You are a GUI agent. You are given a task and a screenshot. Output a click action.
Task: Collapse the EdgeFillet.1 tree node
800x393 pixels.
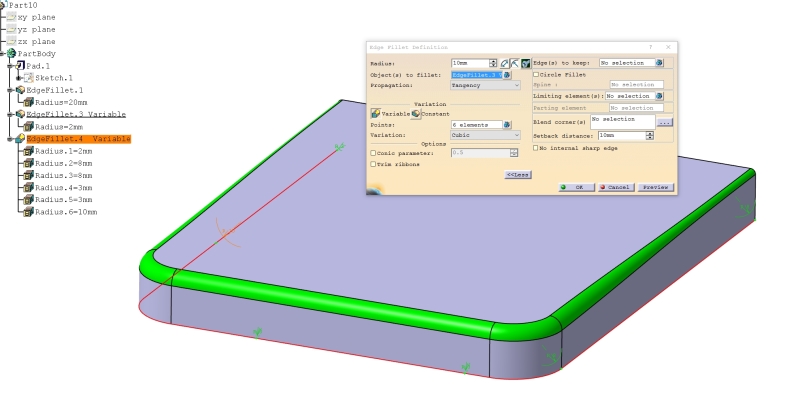[10, 90]
